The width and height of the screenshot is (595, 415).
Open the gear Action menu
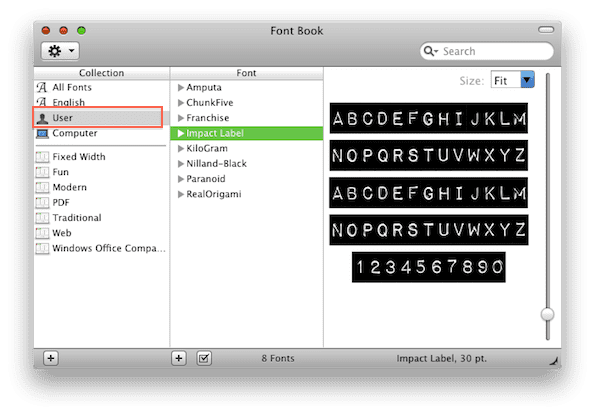60,51
